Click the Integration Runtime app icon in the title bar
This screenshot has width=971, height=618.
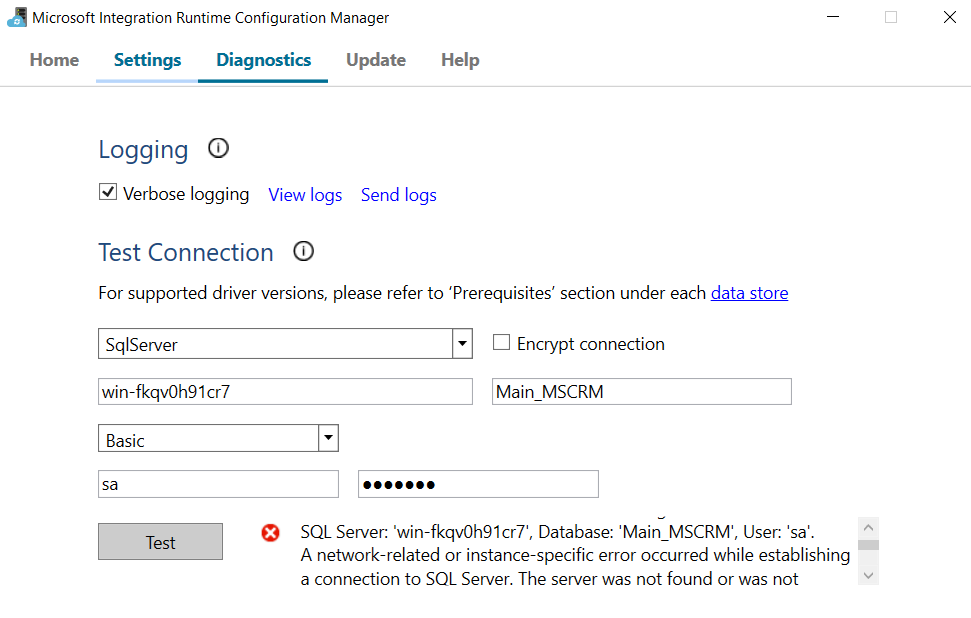(x=17, y=17)
